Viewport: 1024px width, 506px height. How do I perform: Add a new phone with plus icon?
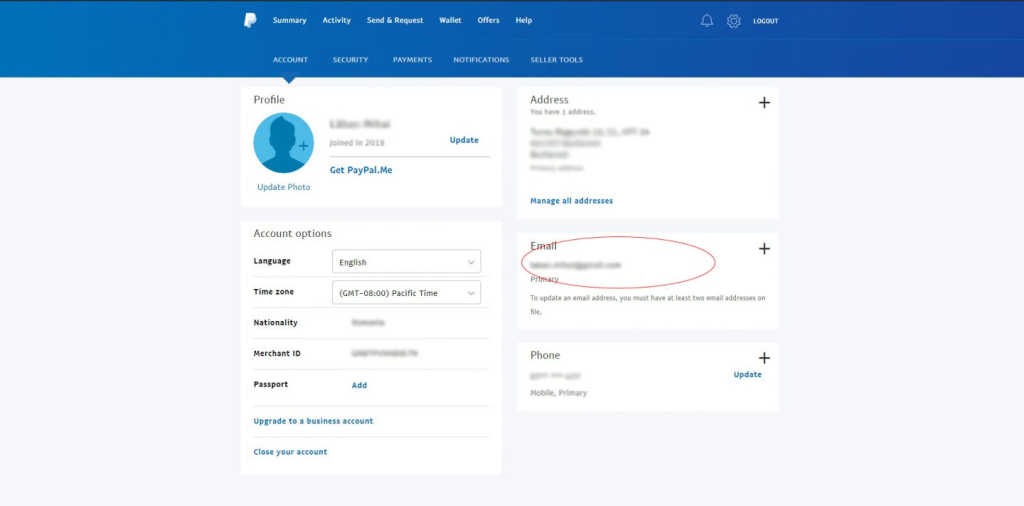click(764, 358)
